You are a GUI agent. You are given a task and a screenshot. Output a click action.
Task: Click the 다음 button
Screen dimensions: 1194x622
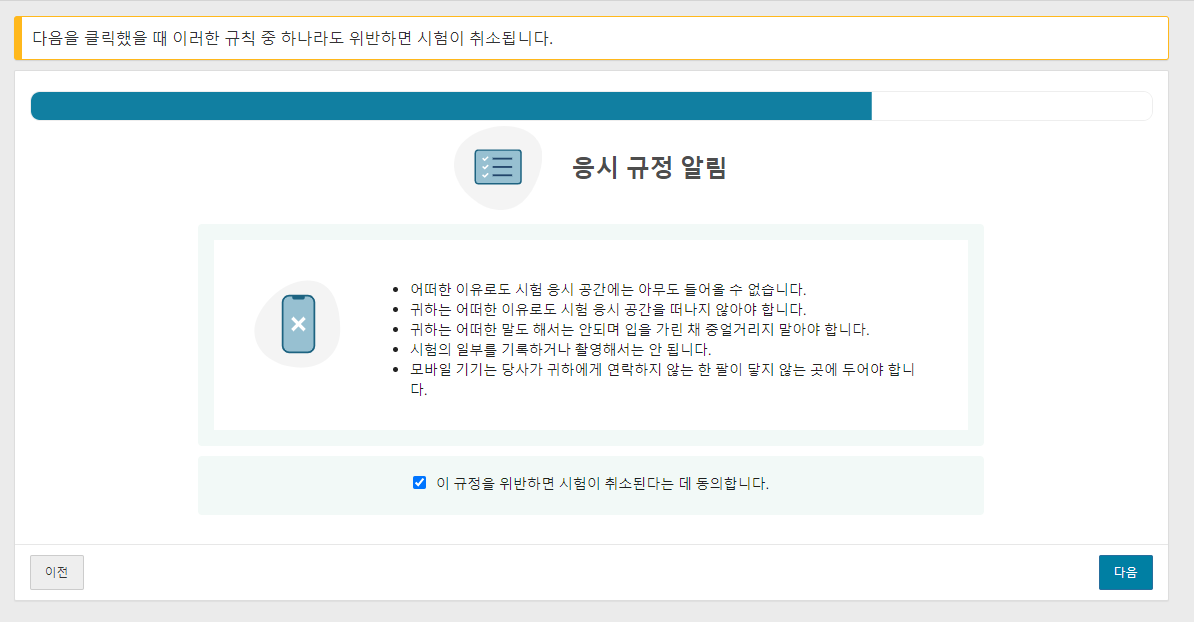tap(1125, 572)
